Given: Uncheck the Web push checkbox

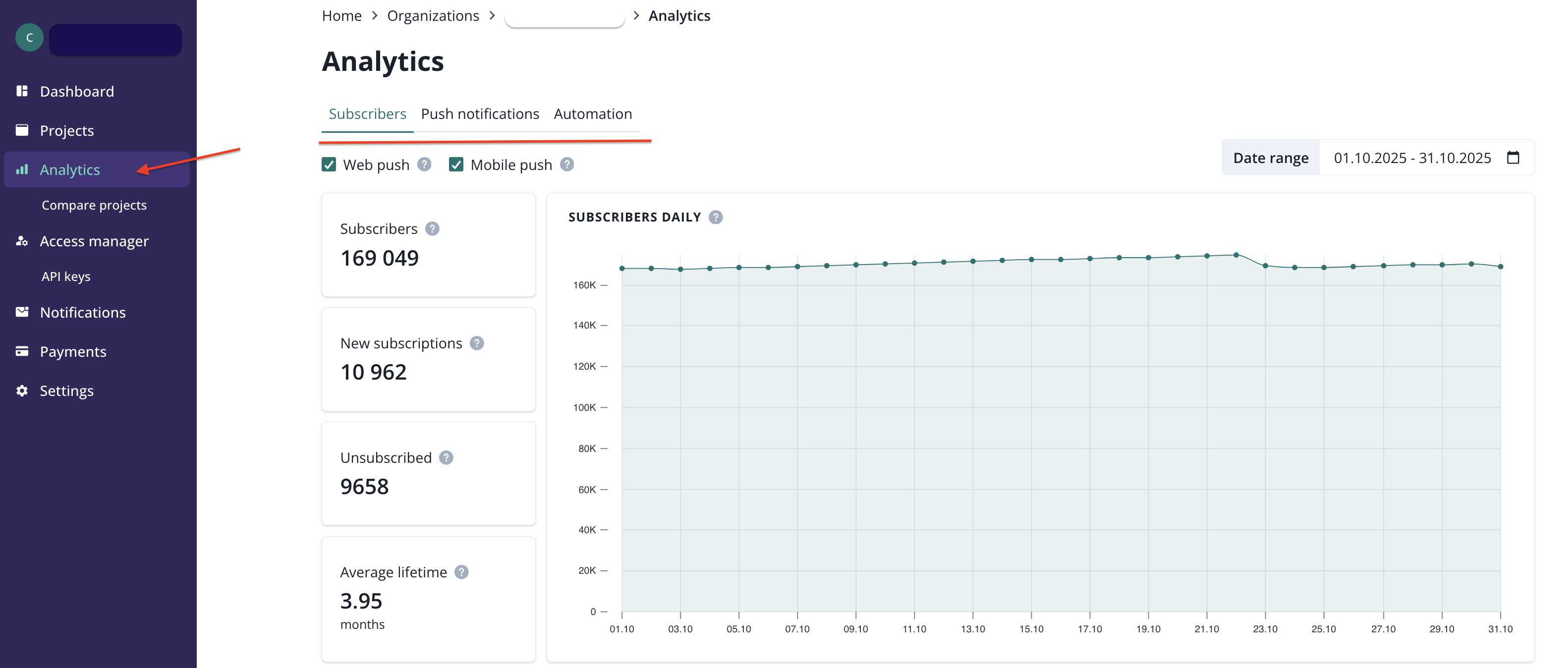Looking at the screenshot, I should [x=329, y=165].
